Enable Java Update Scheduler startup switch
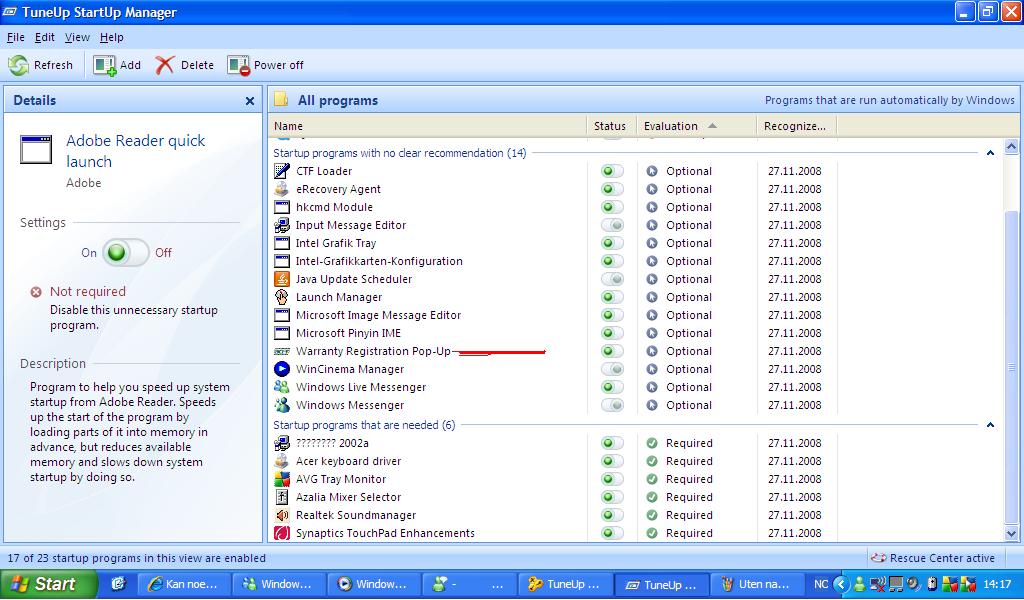 [612, 279]
